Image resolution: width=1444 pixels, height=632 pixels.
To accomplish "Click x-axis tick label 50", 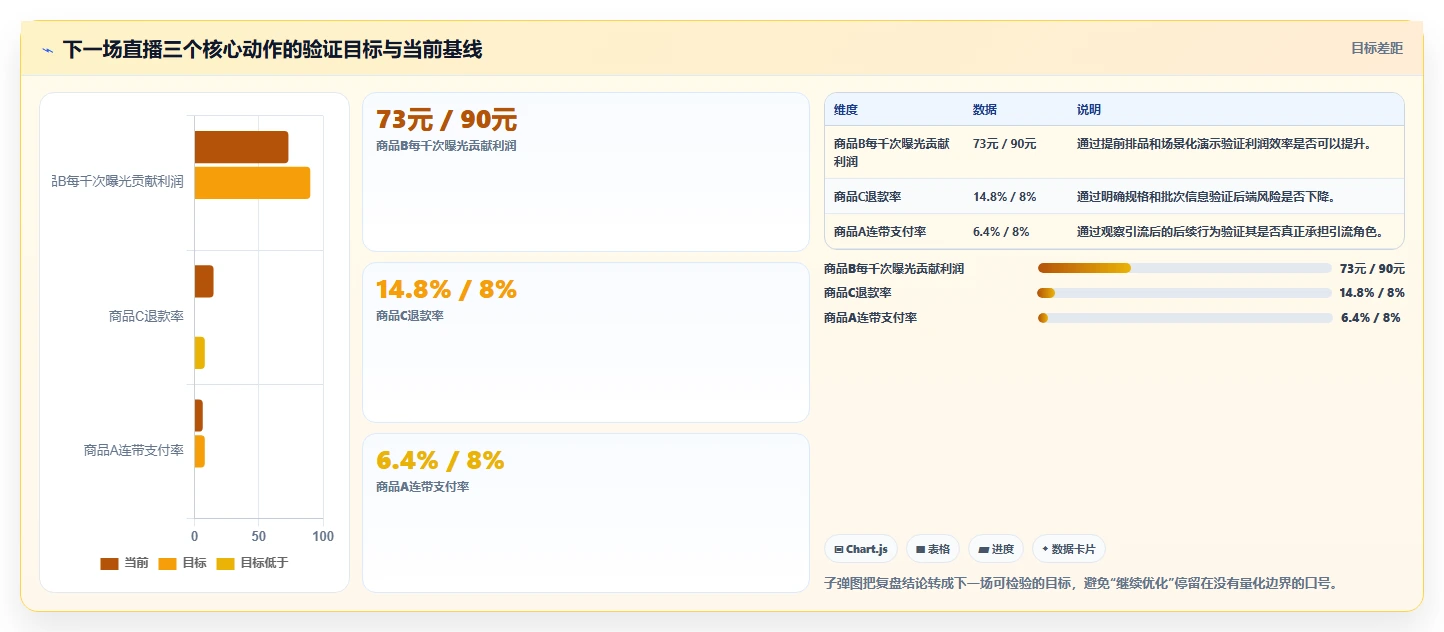I will 259,537.
